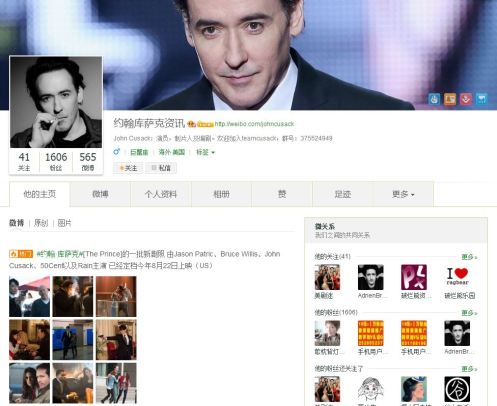497x406 pixels.
Task: Open the 个人资料 tab
Action: point(161,194)
